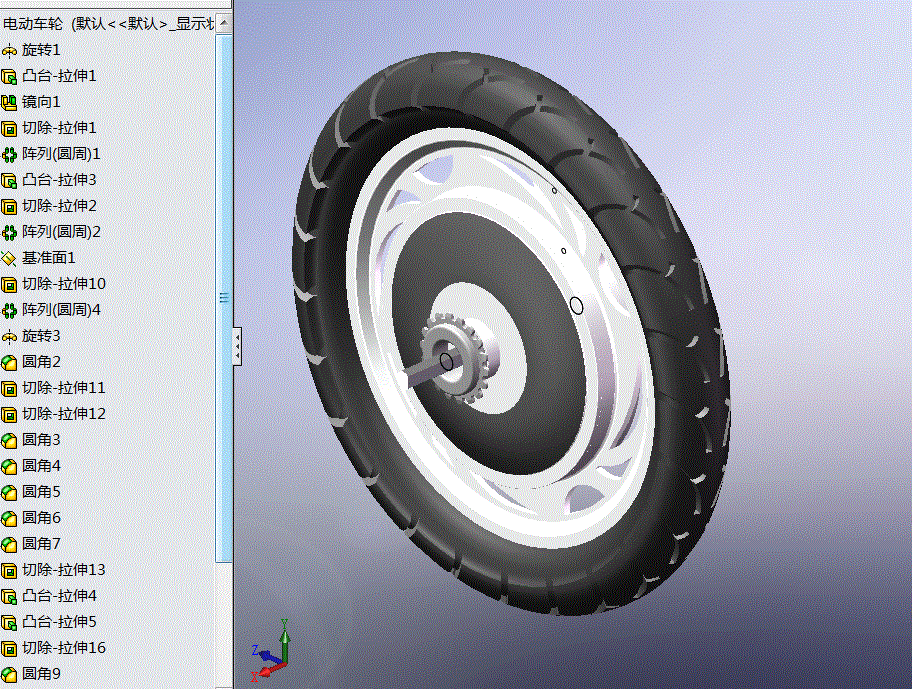Select feature text 旋转3
This screenshot has height=689, width=912.
click(x=41, y=336)
